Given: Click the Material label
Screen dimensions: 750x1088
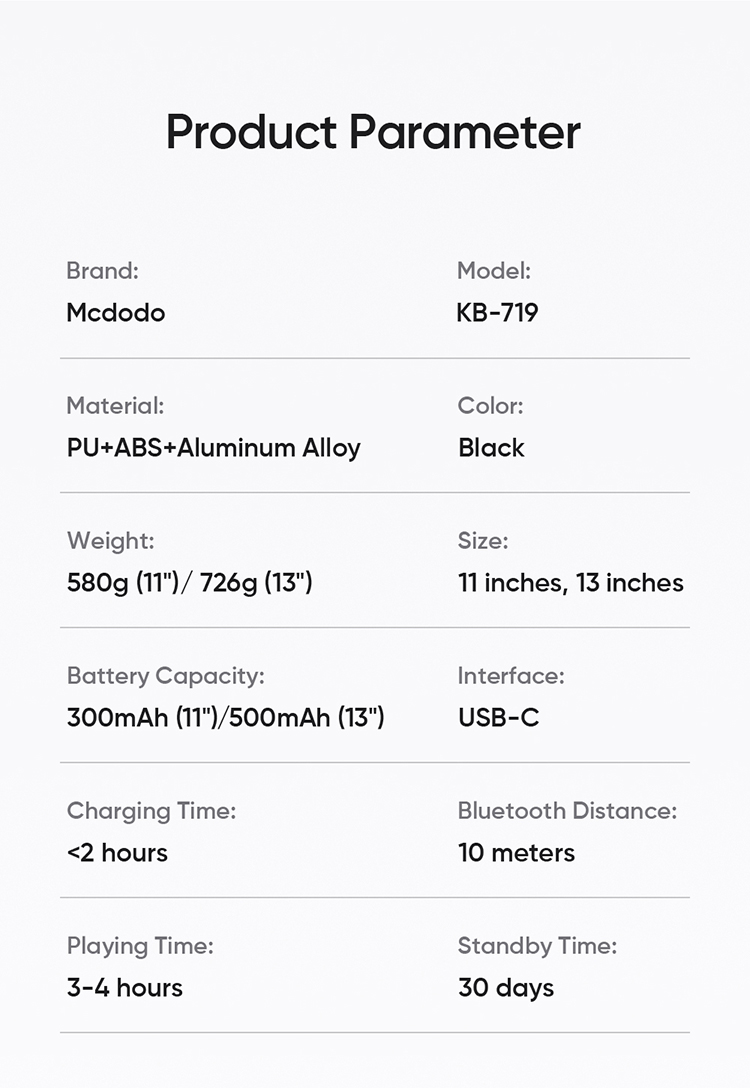Looking at the screenshot, I should [115, 405].
